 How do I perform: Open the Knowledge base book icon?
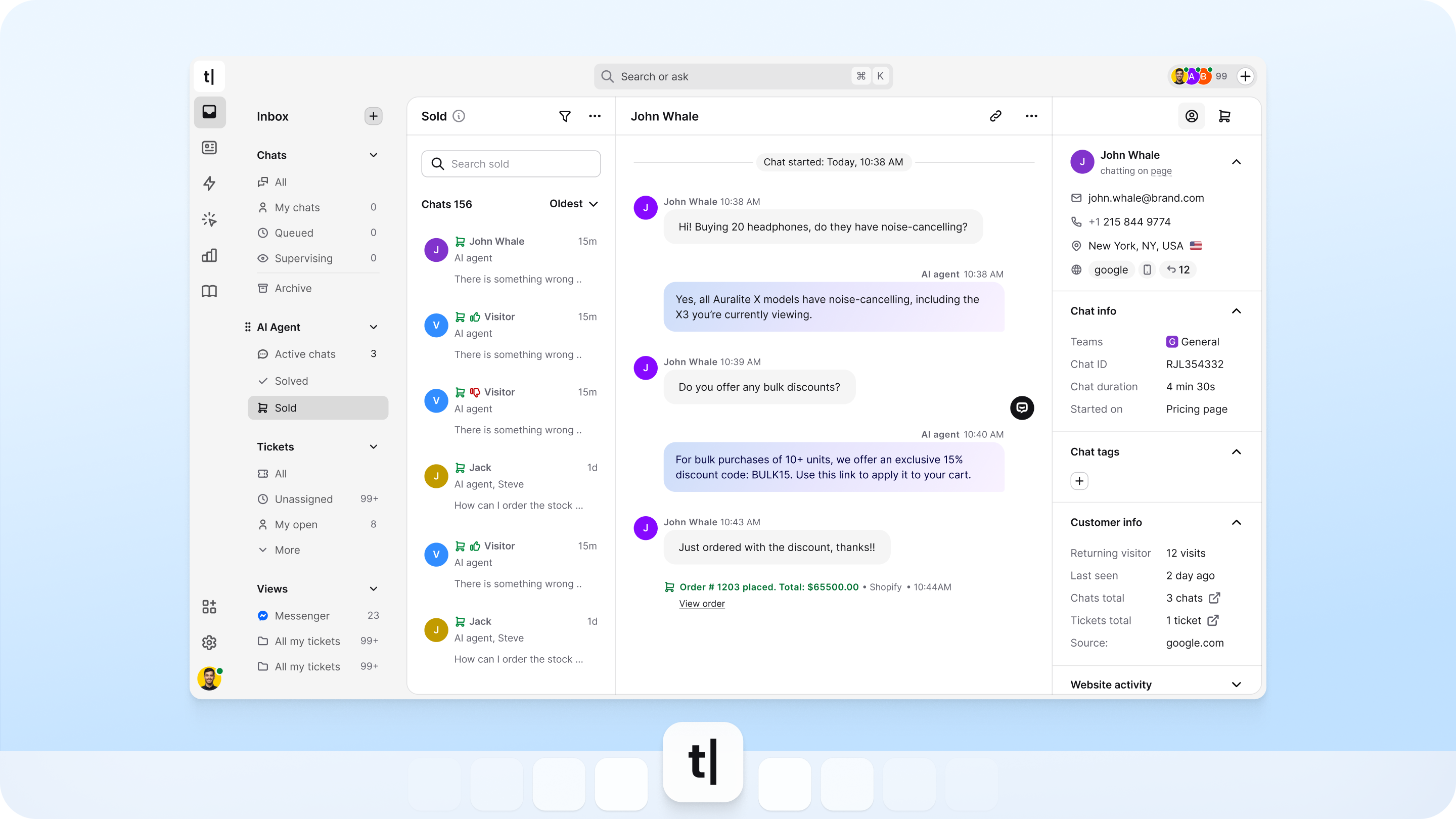tap(209, 291)
